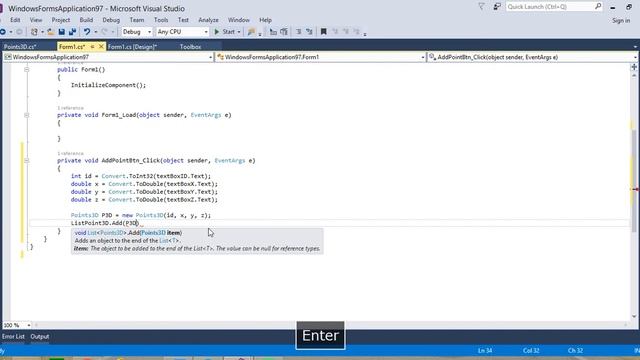640x360 pixels.
Task: Open the Any CPU platform dropdown
Action: 182,32
